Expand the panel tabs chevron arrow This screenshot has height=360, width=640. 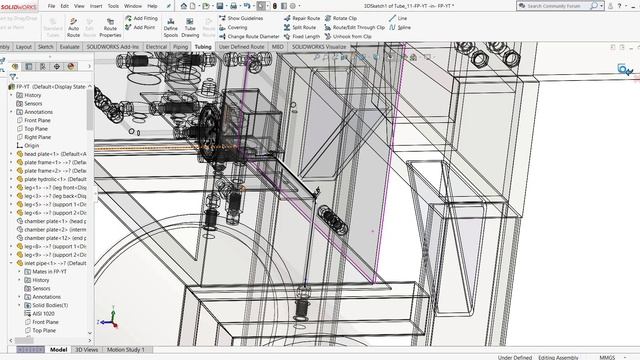[x=89, y=66]
